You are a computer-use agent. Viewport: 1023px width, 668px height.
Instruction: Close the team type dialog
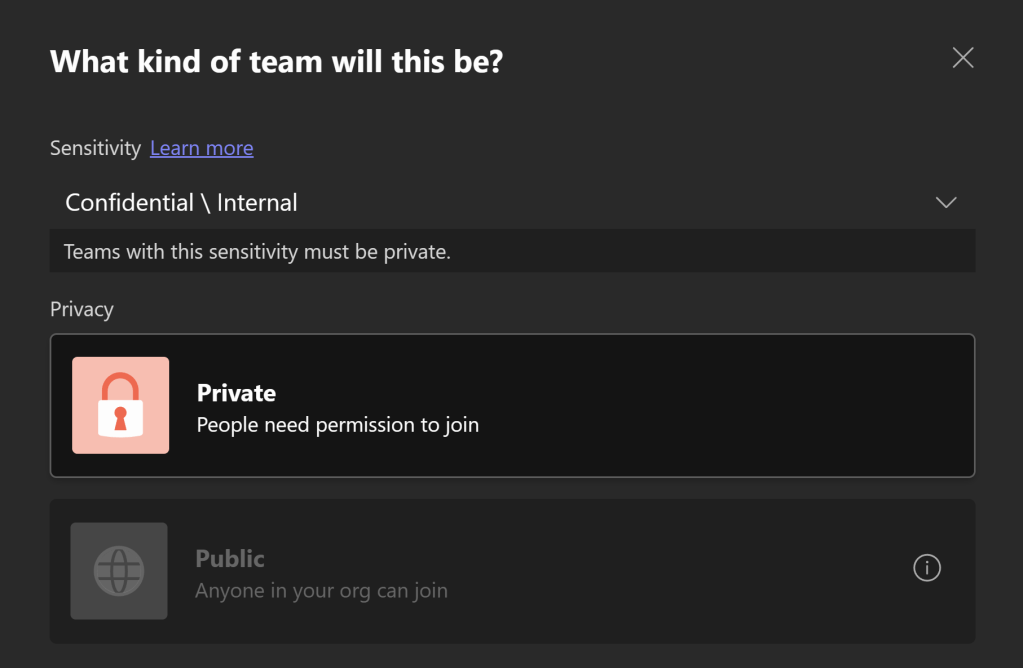click(963, 58)
